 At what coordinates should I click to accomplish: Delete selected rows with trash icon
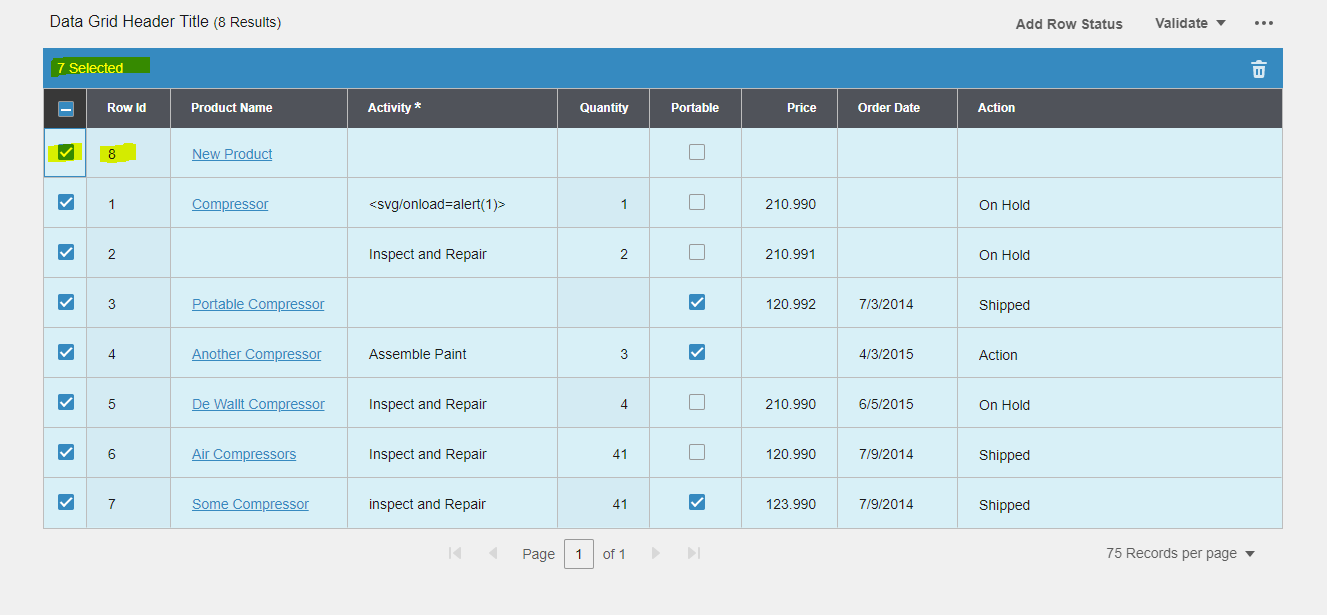point(1258,69)
